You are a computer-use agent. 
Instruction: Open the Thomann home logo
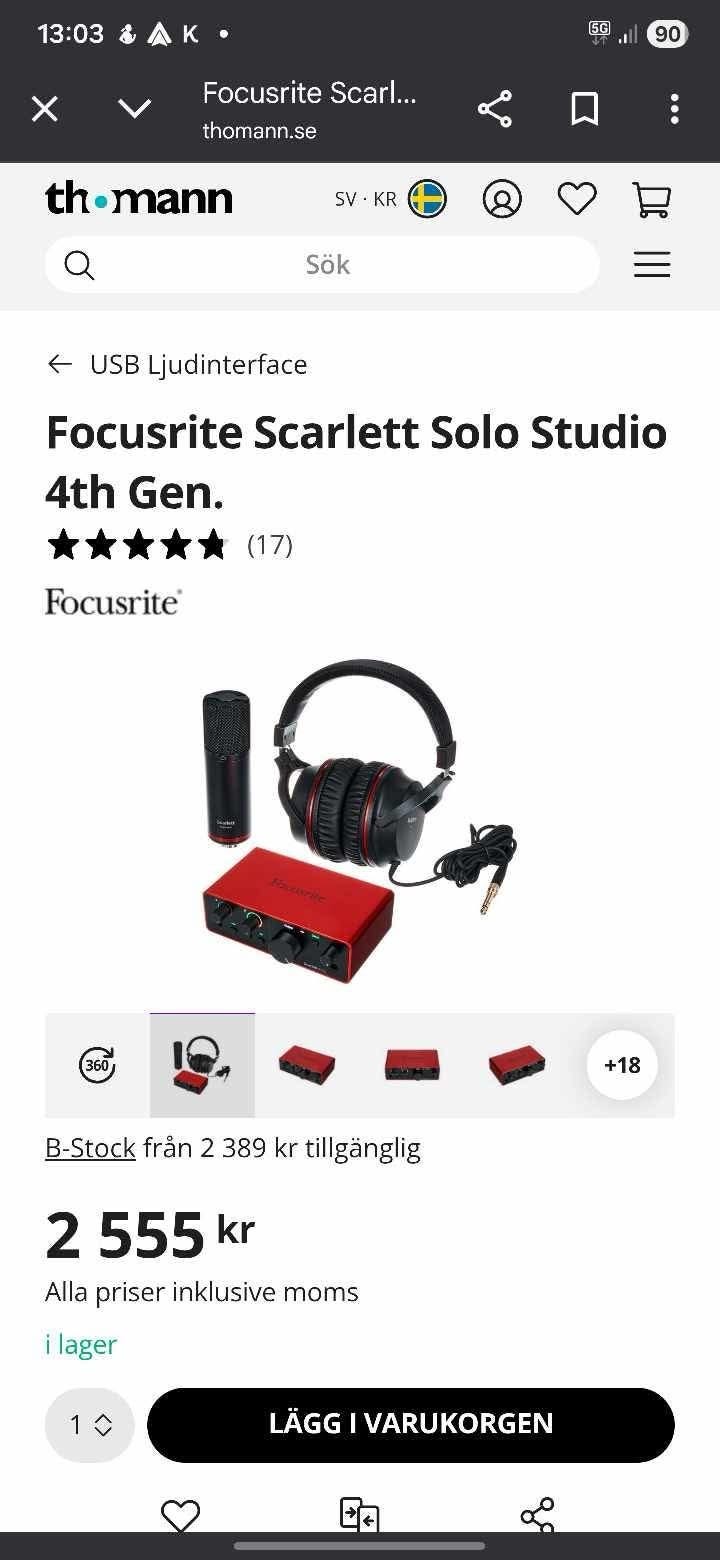tap(139, 199)
